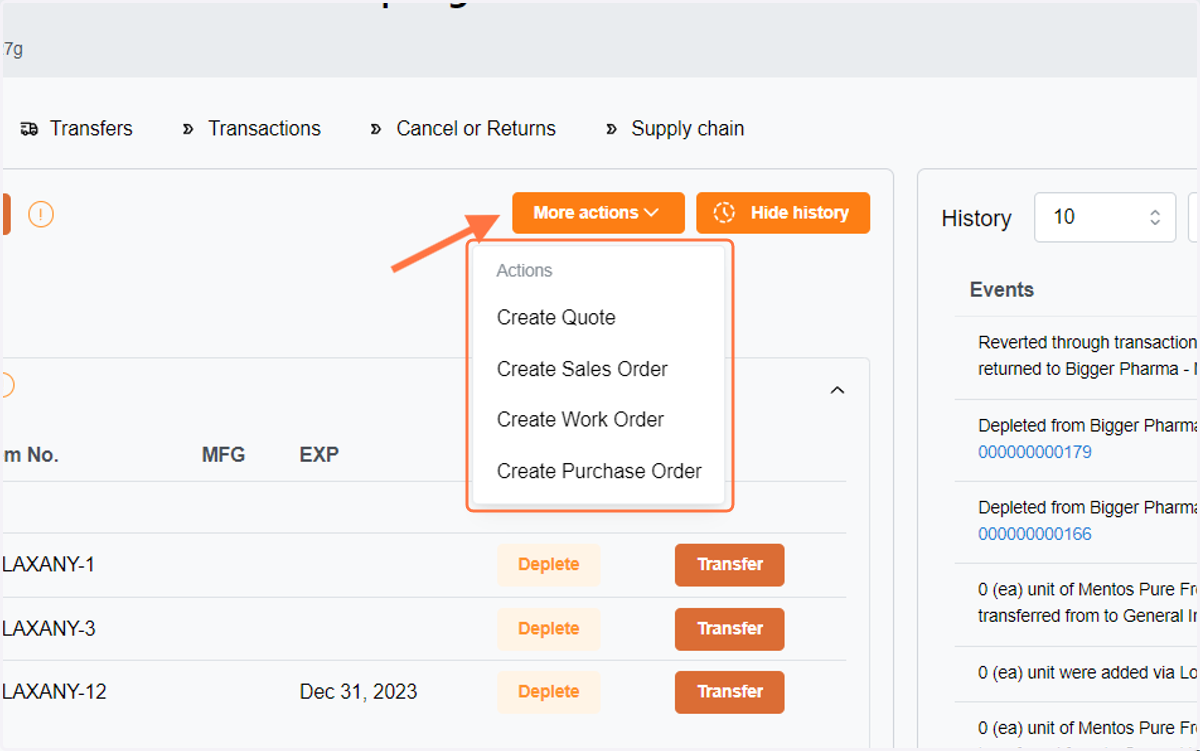The image size is (1200, 751).
Task: Open transaction link 000000000166
Action: point(1035,534)
